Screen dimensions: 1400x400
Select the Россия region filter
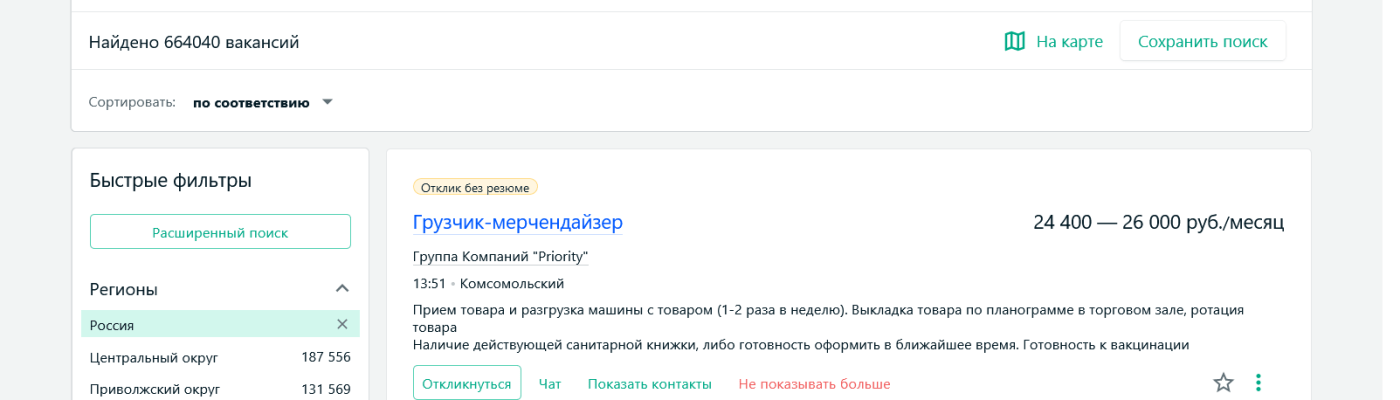coord(112,325)
